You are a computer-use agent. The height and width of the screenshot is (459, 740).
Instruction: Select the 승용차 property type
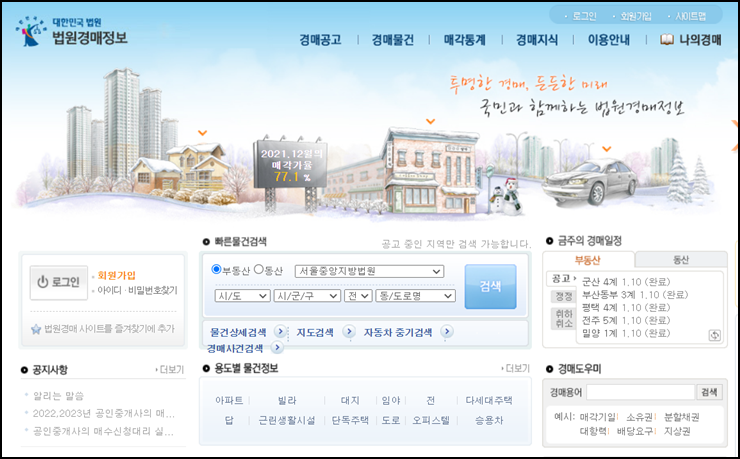(489, 420)
